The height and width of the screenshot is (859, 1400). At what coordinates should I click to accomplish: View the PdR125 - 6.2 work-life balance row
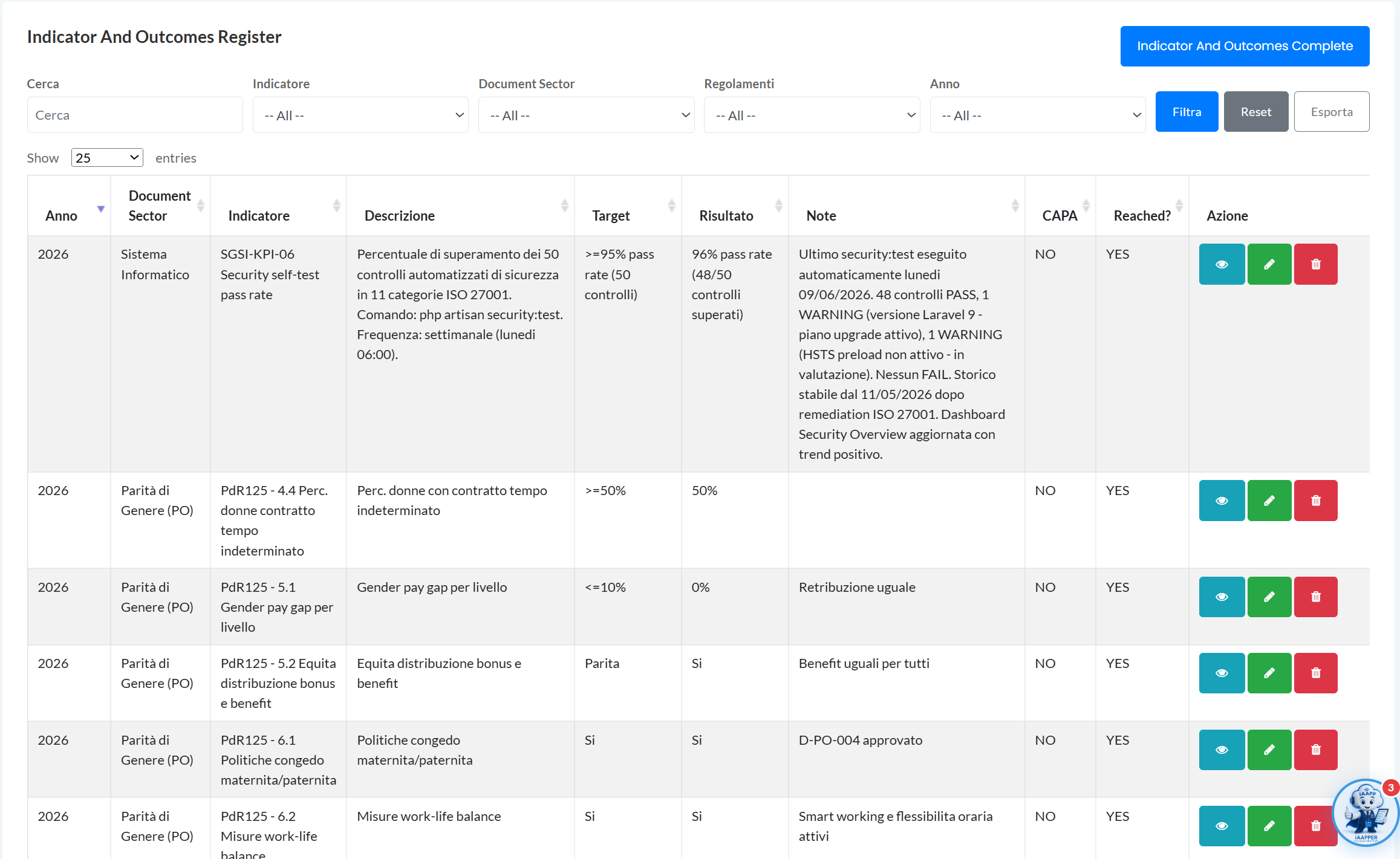tap(1222, 826)
